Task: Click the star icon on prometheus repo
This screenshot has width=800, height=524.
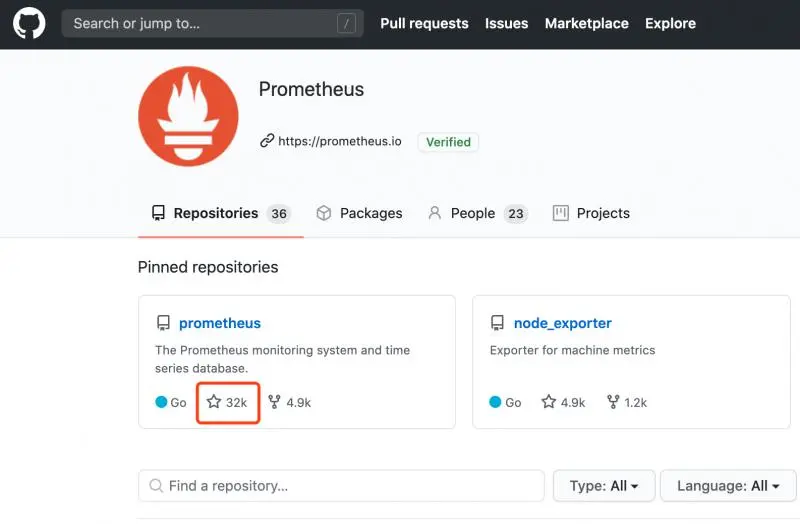Action: [x=214, y=402]
